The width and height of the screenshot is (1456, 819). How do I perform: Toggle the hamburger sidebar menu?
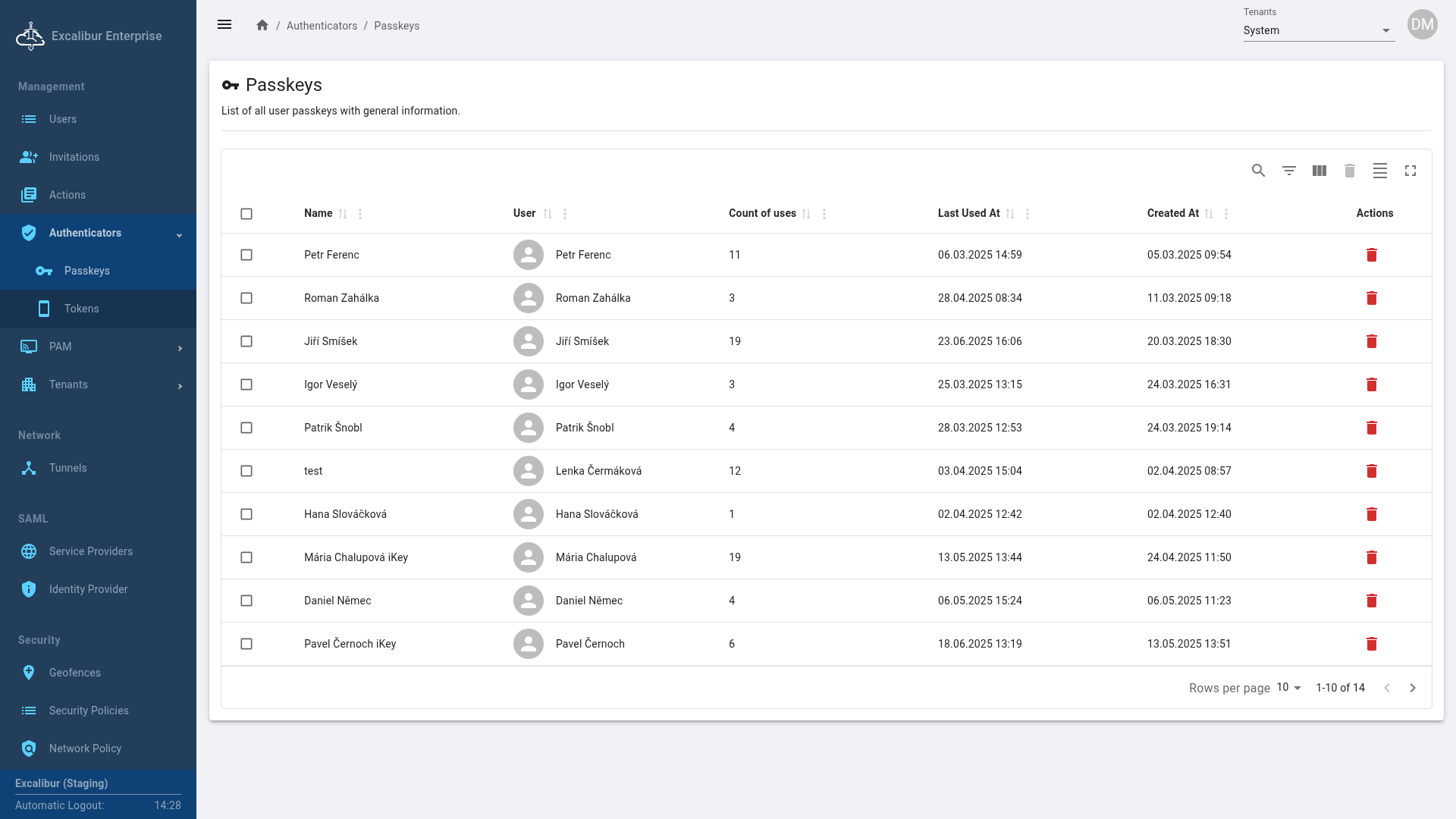tap(224, 24)
